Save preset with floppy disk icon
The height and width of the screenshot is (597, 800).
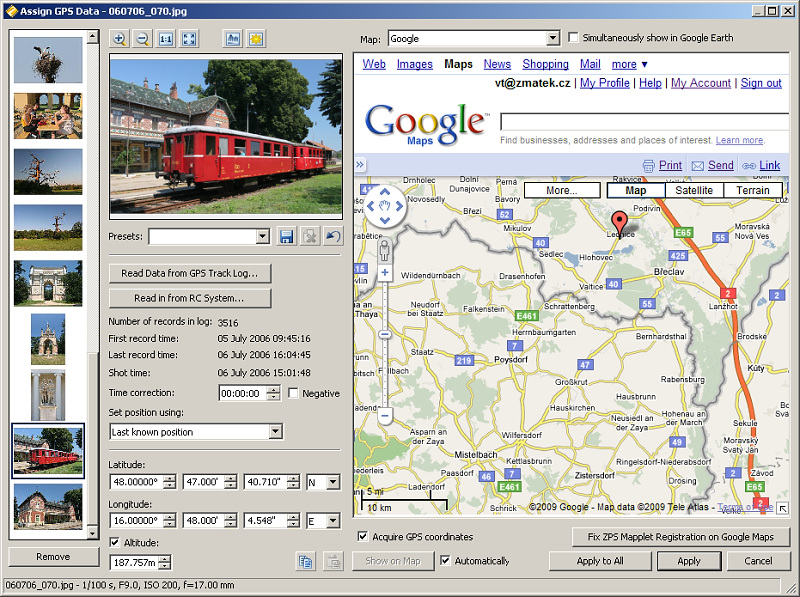point(286,237)
